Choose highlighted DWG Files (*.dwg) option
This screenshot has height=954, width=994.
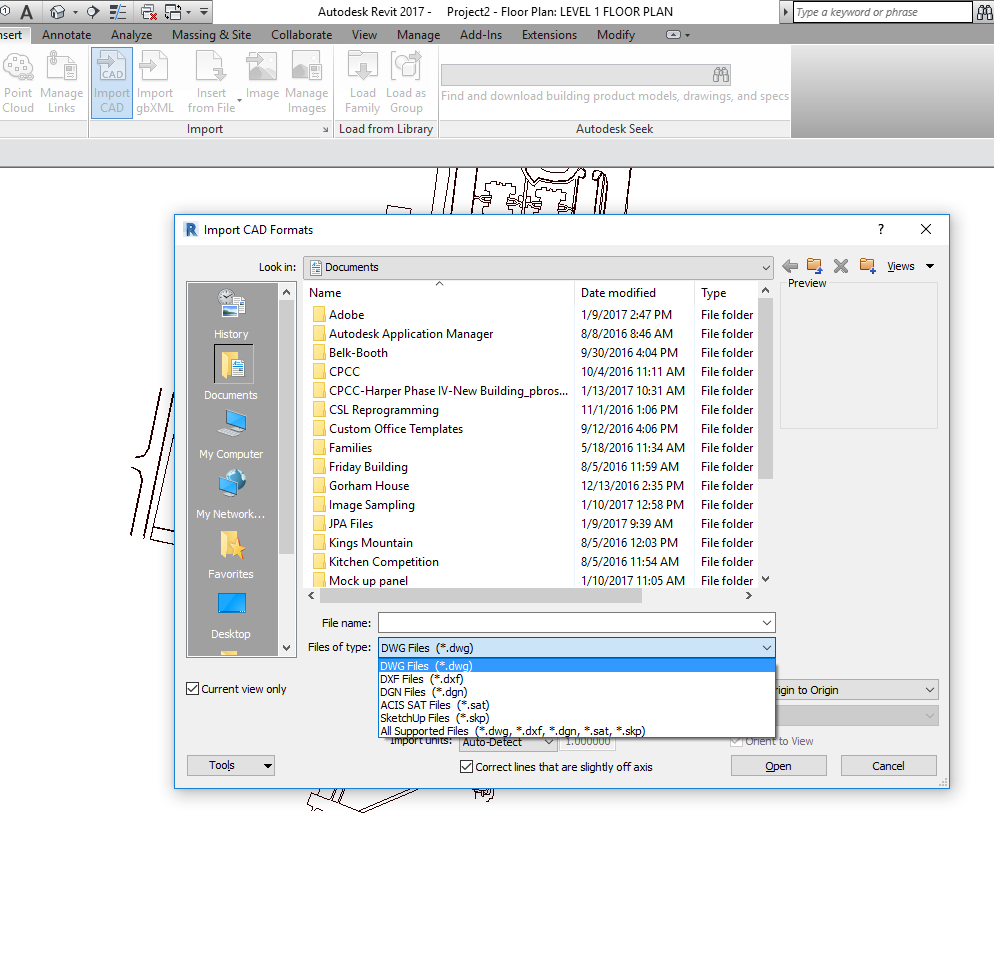[x=576, y=666]
